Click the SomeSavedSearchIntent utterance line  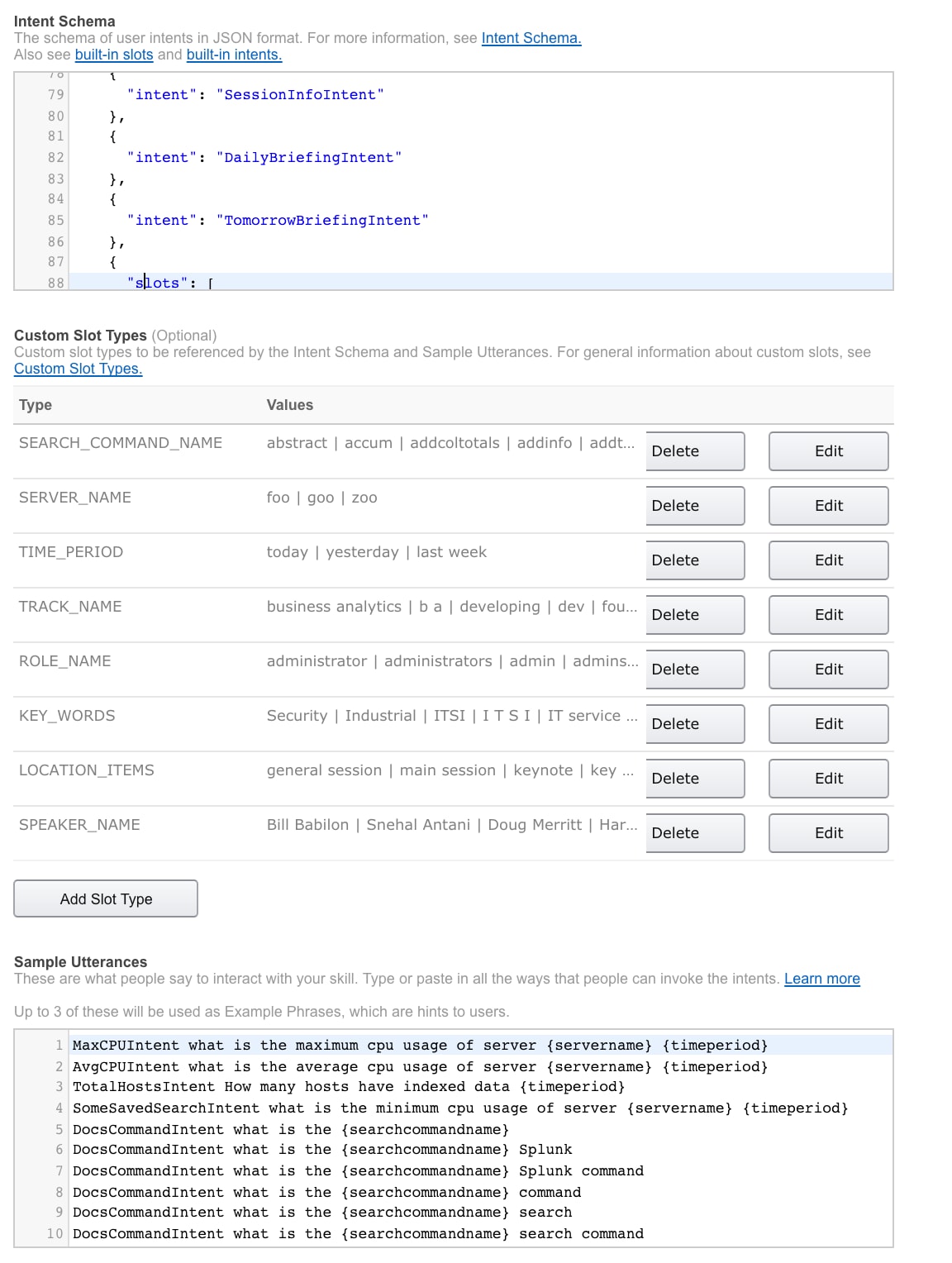point(480,1108)
